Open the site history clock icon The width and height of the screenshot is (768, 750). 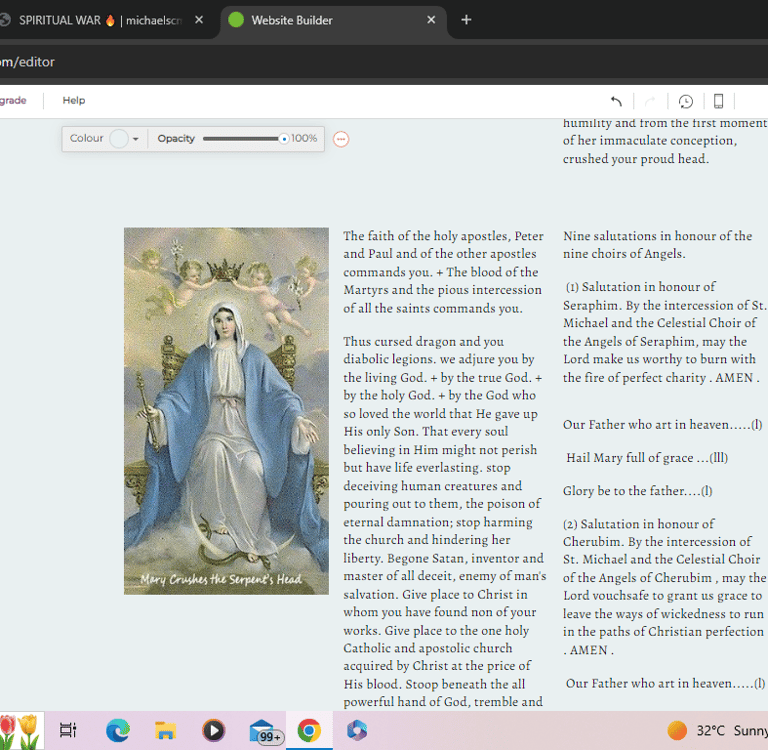pos(686,101)
